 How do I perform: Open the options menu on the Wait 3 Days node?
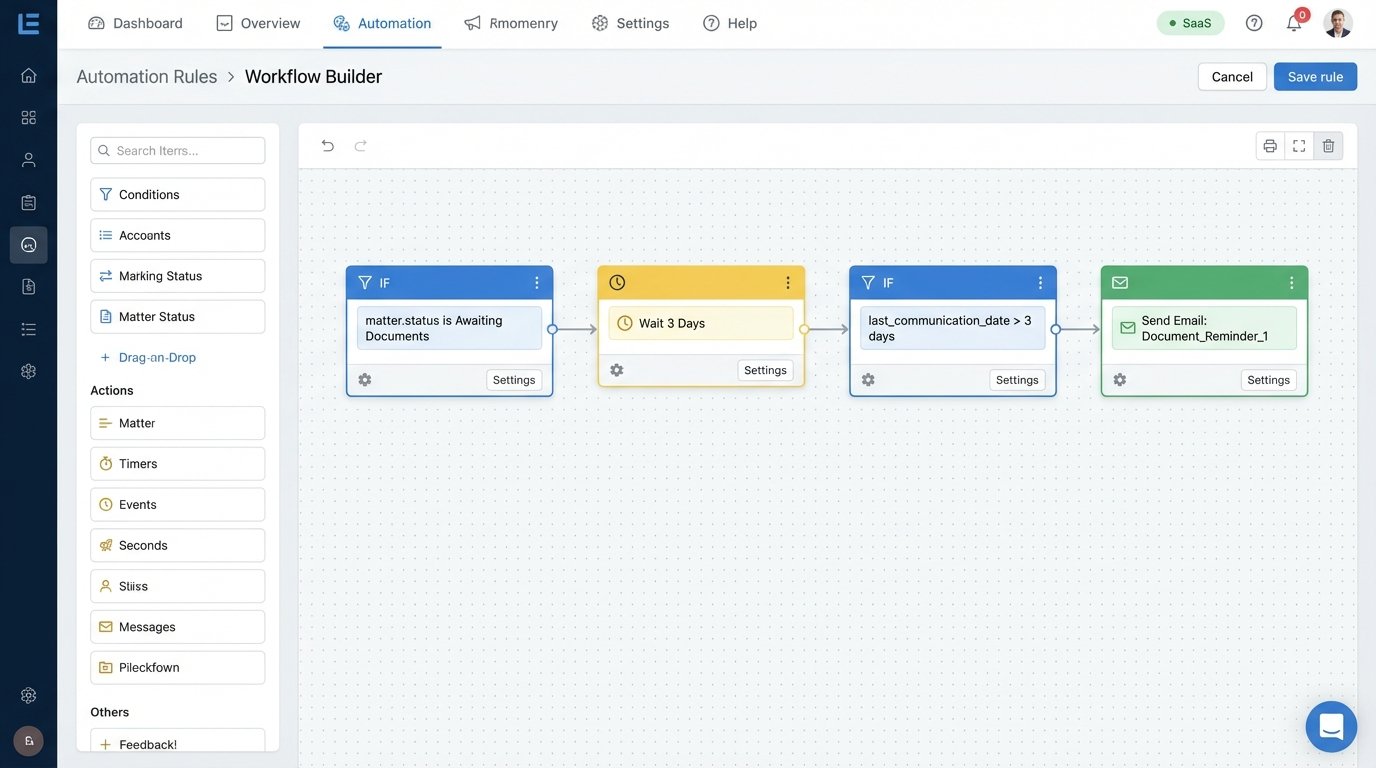[x=786, y=281]
